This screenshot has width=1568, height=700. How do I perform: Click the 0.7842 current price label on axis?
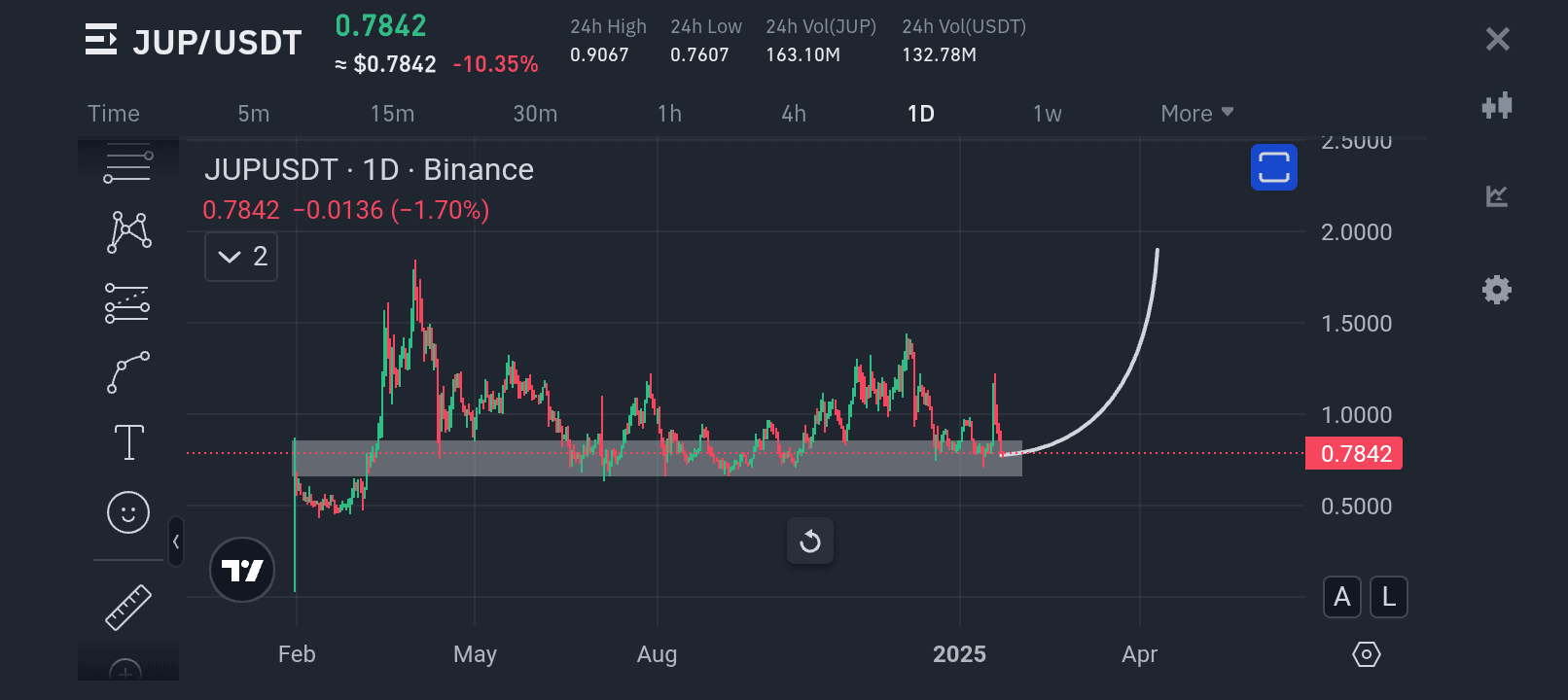[1354, 454]
